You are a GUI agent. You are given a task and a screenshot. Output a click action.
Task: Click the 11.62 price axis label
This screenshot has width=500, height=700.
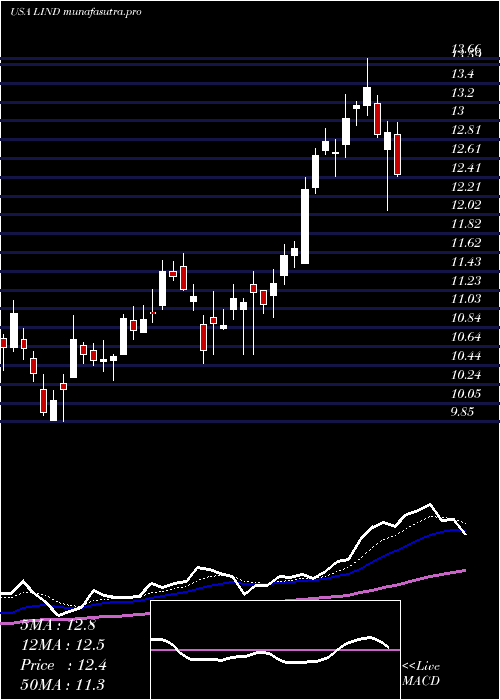click(x=466, y=243)
